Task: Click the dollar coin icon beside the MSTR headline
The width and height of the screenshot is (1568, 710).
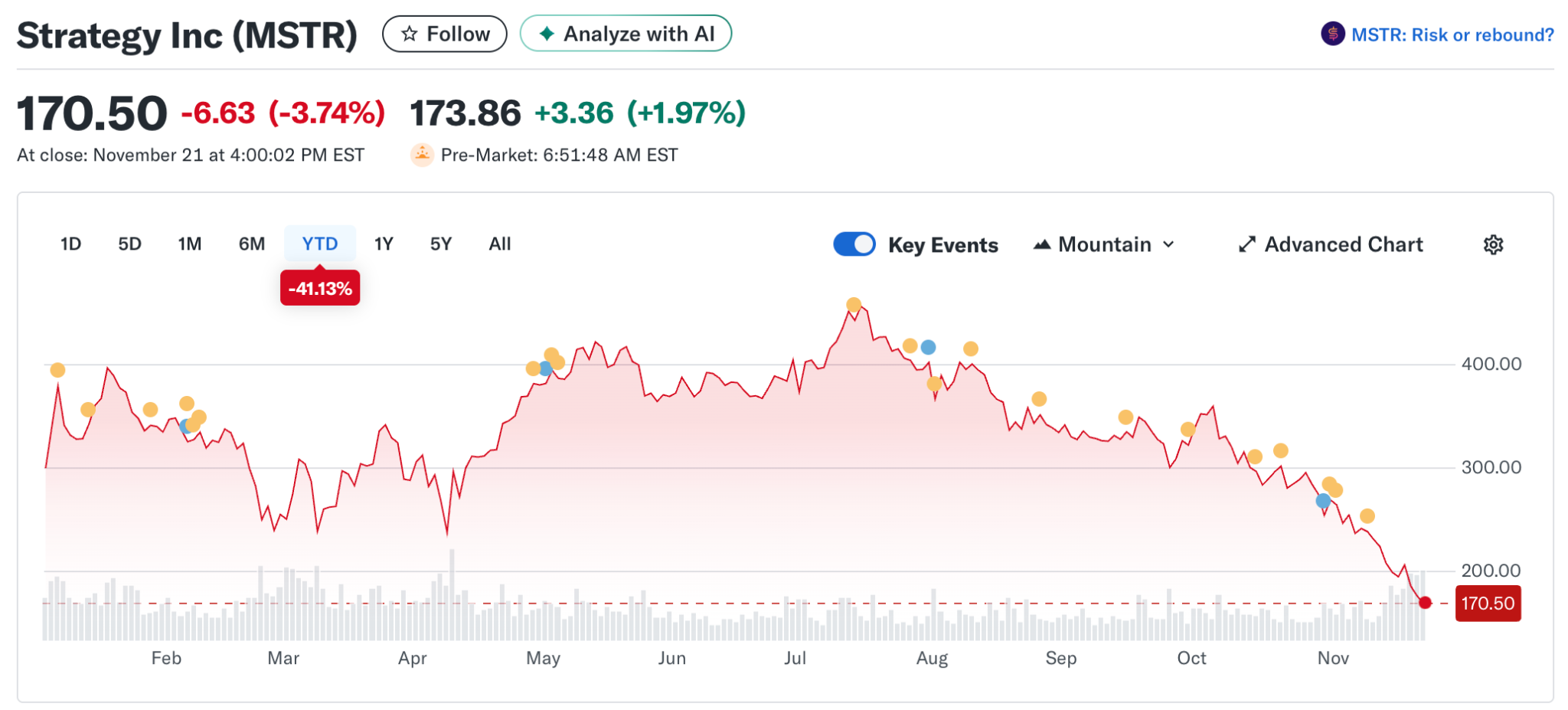Action: (x=1331, y=33)
